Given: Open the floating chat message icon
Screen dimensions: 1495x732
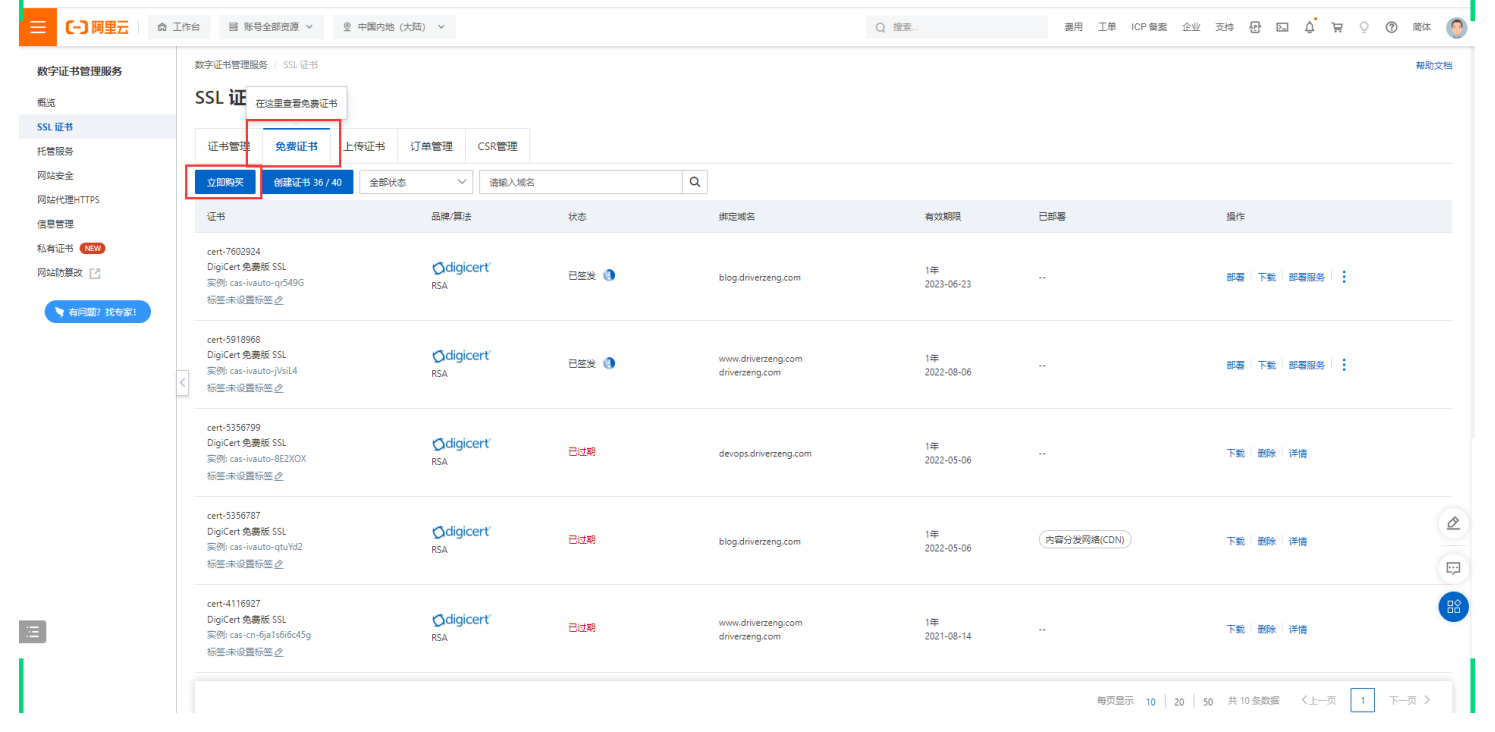Looking at the screenshot, I should pos(1453,568).
